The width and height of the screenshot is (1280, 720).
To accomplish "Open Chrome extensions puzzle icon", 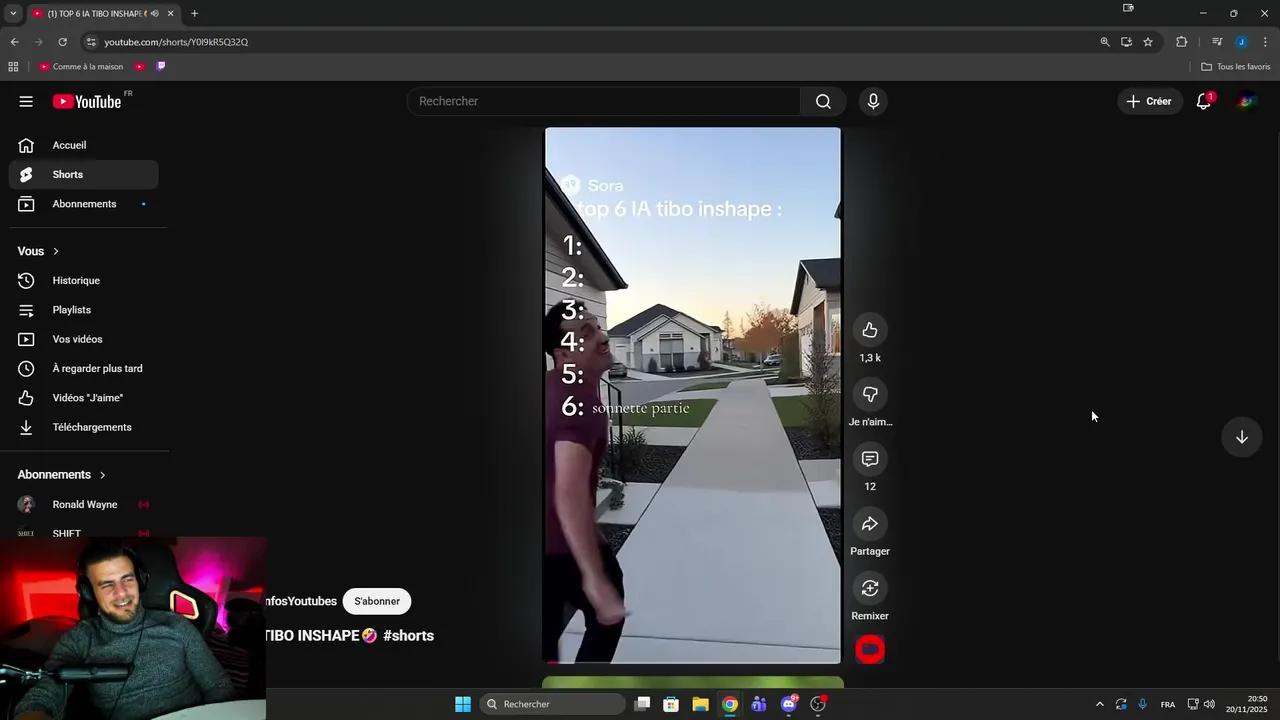I will [x=1181, y=42].
